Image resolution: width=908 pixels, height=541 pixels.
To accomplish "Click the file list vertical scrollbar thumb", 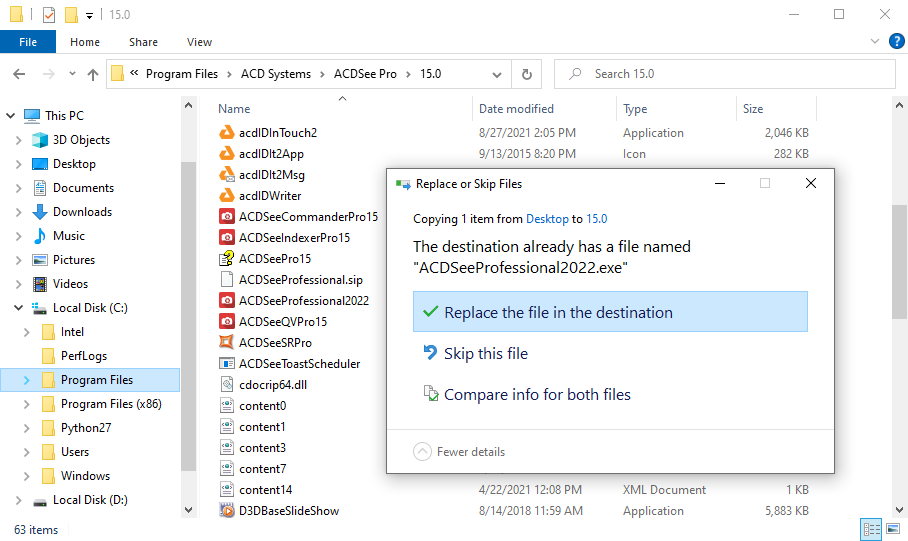I will (899, 261).
